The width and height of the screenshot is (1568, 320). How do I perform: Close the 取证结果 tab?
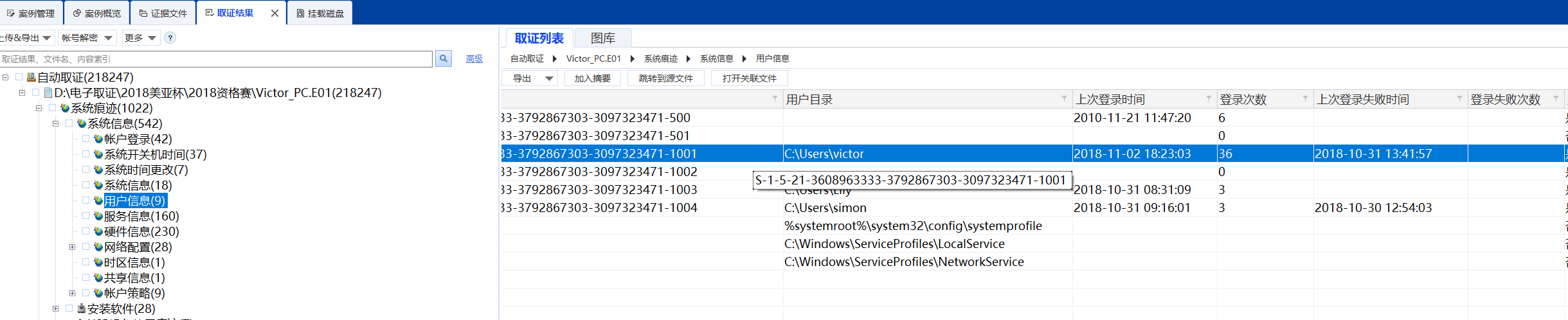(275, 13)
